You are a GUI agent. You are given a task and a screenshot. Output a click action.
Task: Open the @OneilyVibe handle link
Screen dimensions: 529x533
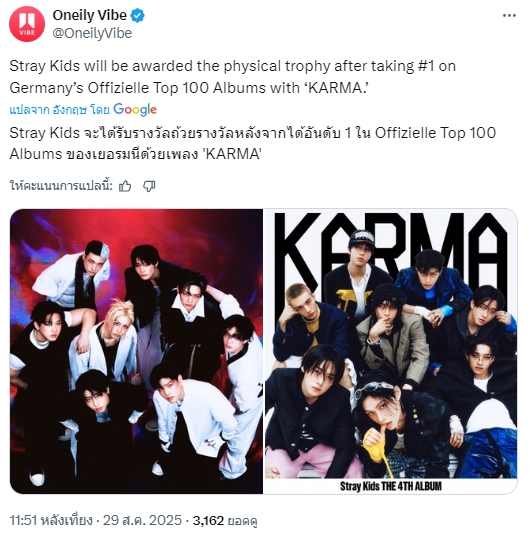[x=92, y=33]
